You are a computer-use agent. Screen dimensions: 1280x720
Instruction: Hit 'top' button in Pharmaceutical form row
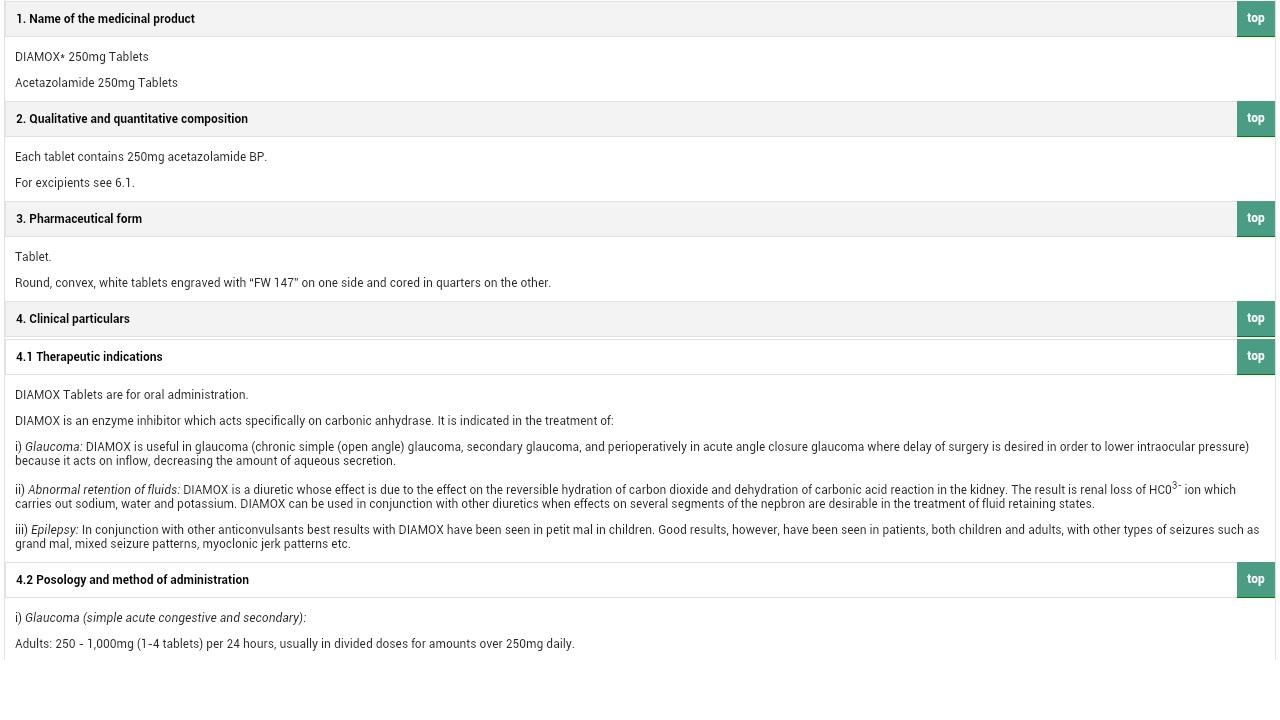pyautogui.click(x=1255, y=219)
